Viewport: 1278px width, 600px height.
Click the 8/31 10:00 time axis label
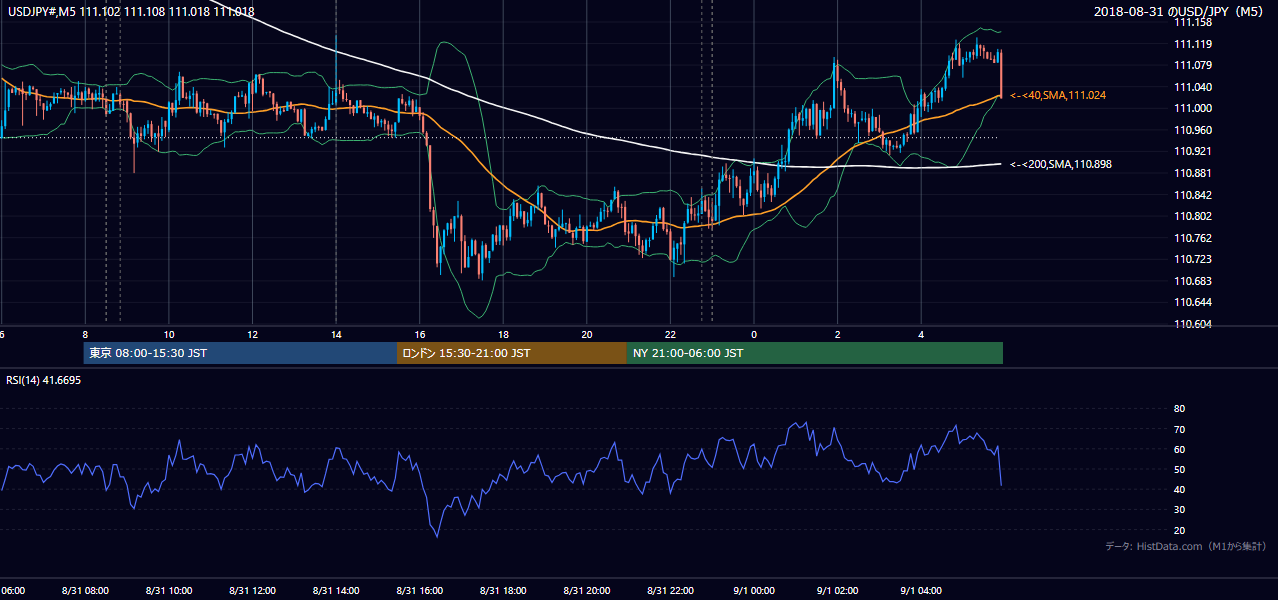pos(169,590)
